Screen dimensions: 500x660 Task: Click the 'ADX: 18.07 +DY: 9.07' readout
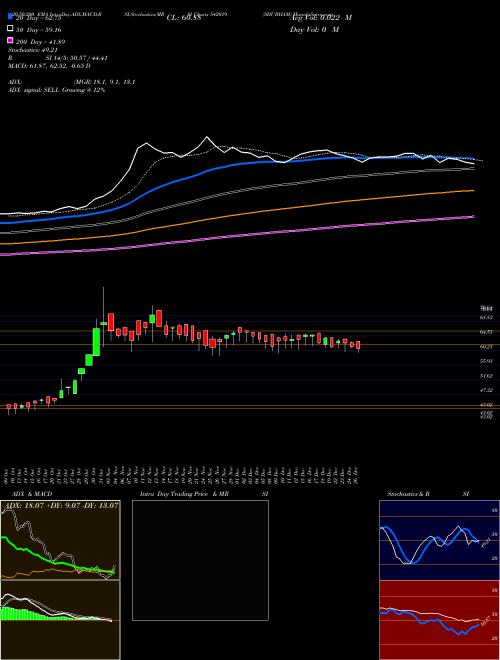(45, 505)
